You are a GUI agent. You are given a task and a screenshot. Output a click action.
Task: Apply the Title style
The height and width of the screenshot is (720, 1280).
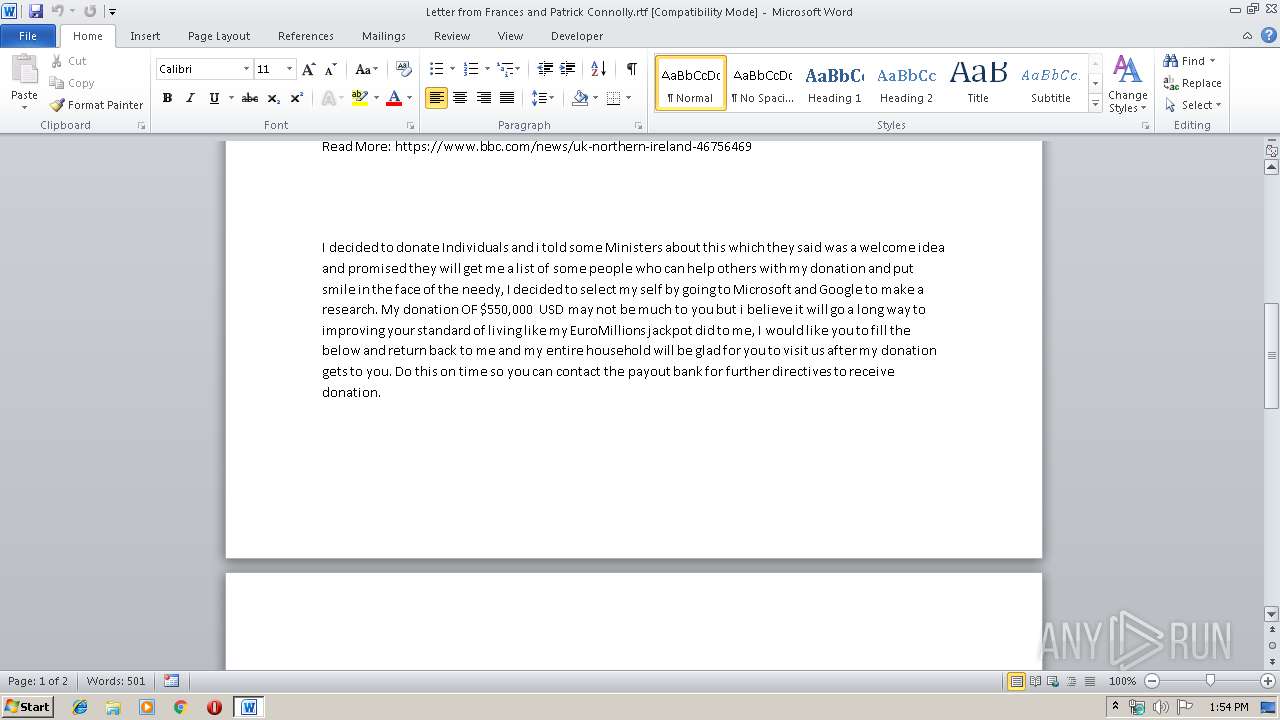point(978,82)
